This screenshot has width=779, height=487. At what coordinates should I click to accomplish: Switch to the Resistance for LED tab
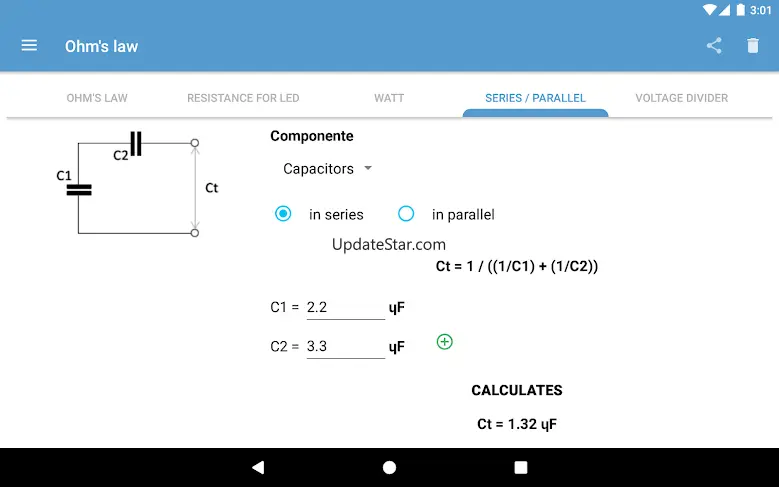[243, 98]
